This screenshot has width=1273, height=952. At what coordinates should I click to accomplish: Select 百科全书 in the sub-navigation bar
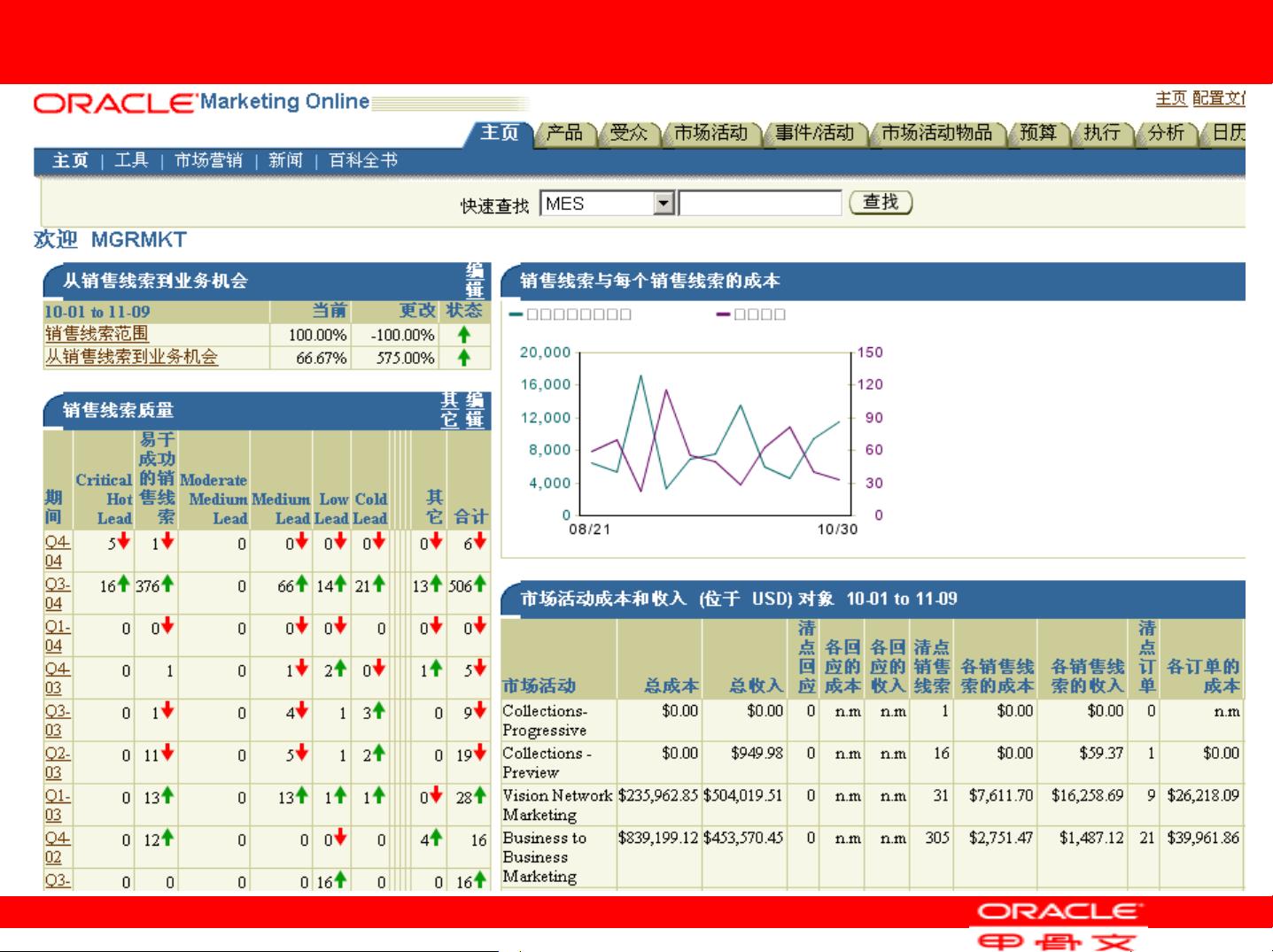click(363, 160)
